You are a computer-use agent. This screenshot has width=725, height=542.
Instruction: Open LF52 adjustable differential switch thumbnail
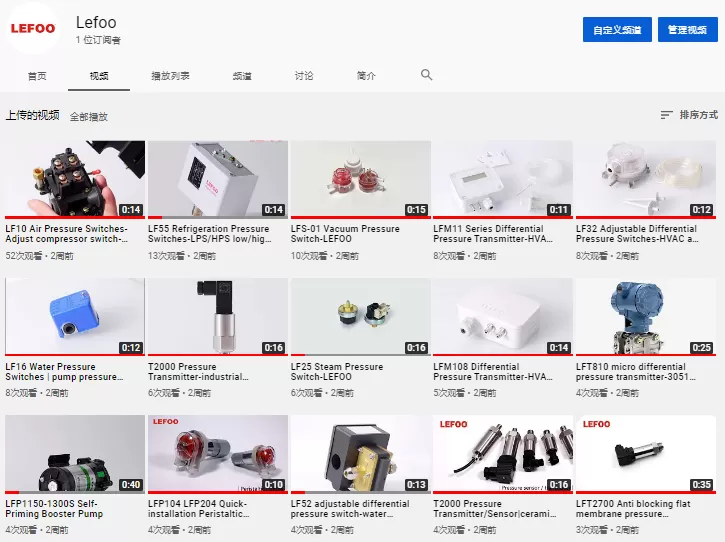[x=361, y=454]
